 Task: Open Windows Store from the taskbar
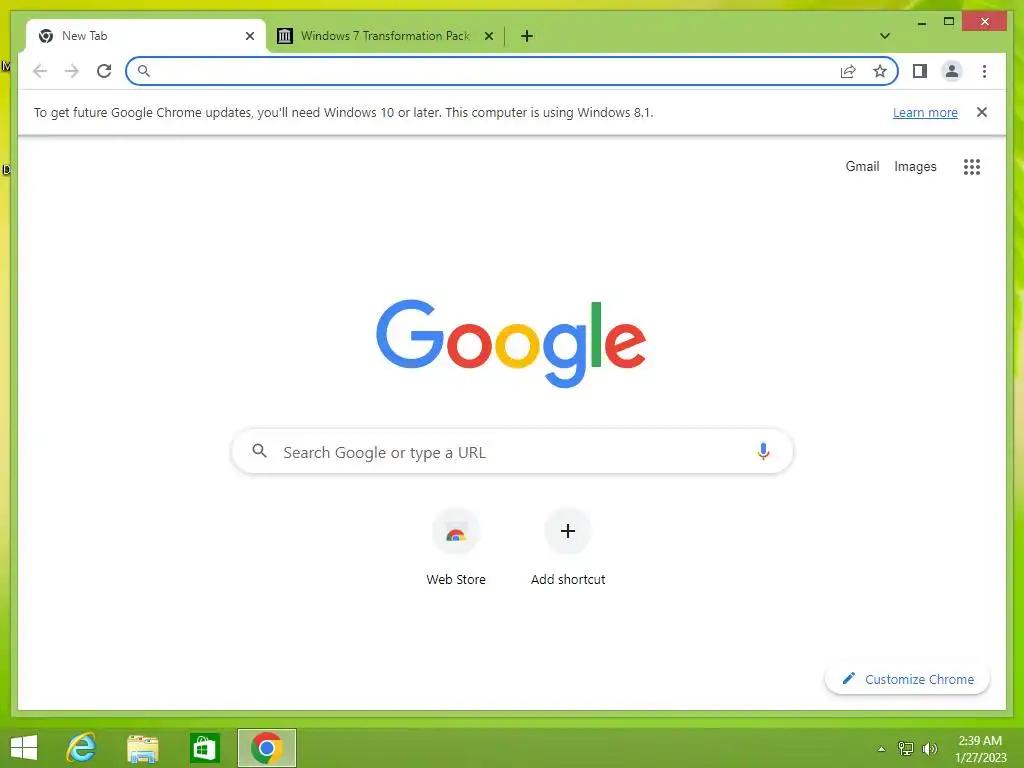pos(204,748)
